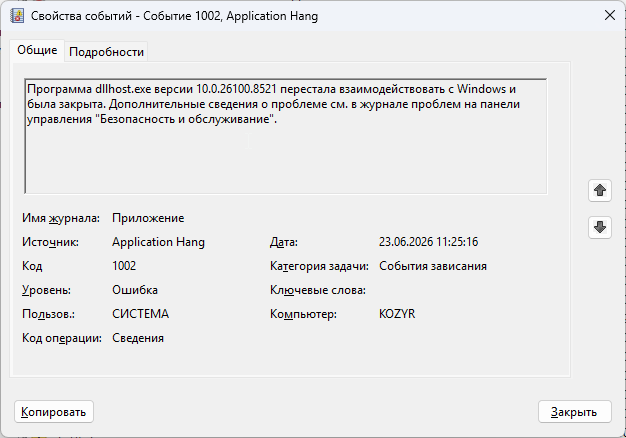Click the down arrow for next event
This screenshot has height=438, width=626.
click(600, 228)
